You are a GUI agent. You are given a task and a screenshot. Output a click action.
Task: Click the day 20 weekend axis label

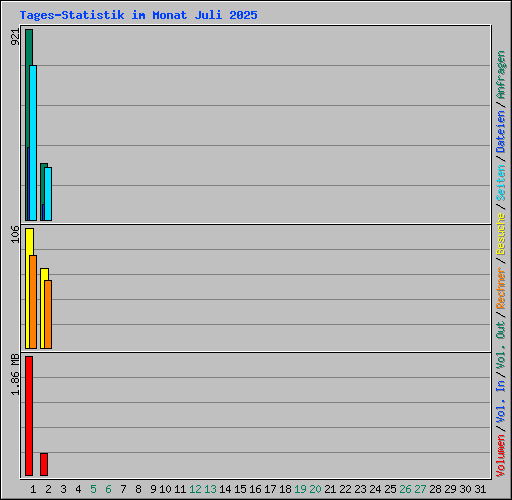315,489
